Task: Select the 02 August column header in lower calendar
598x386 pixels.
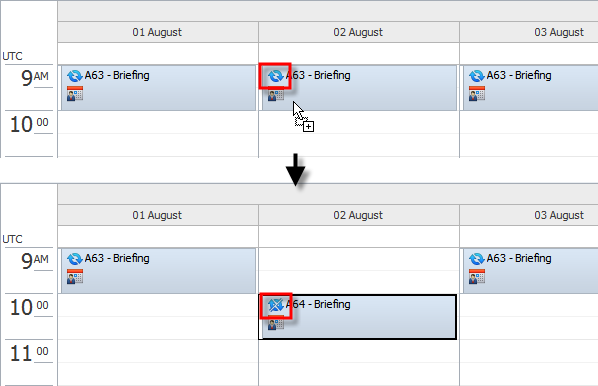Action: tap(358, 215)
